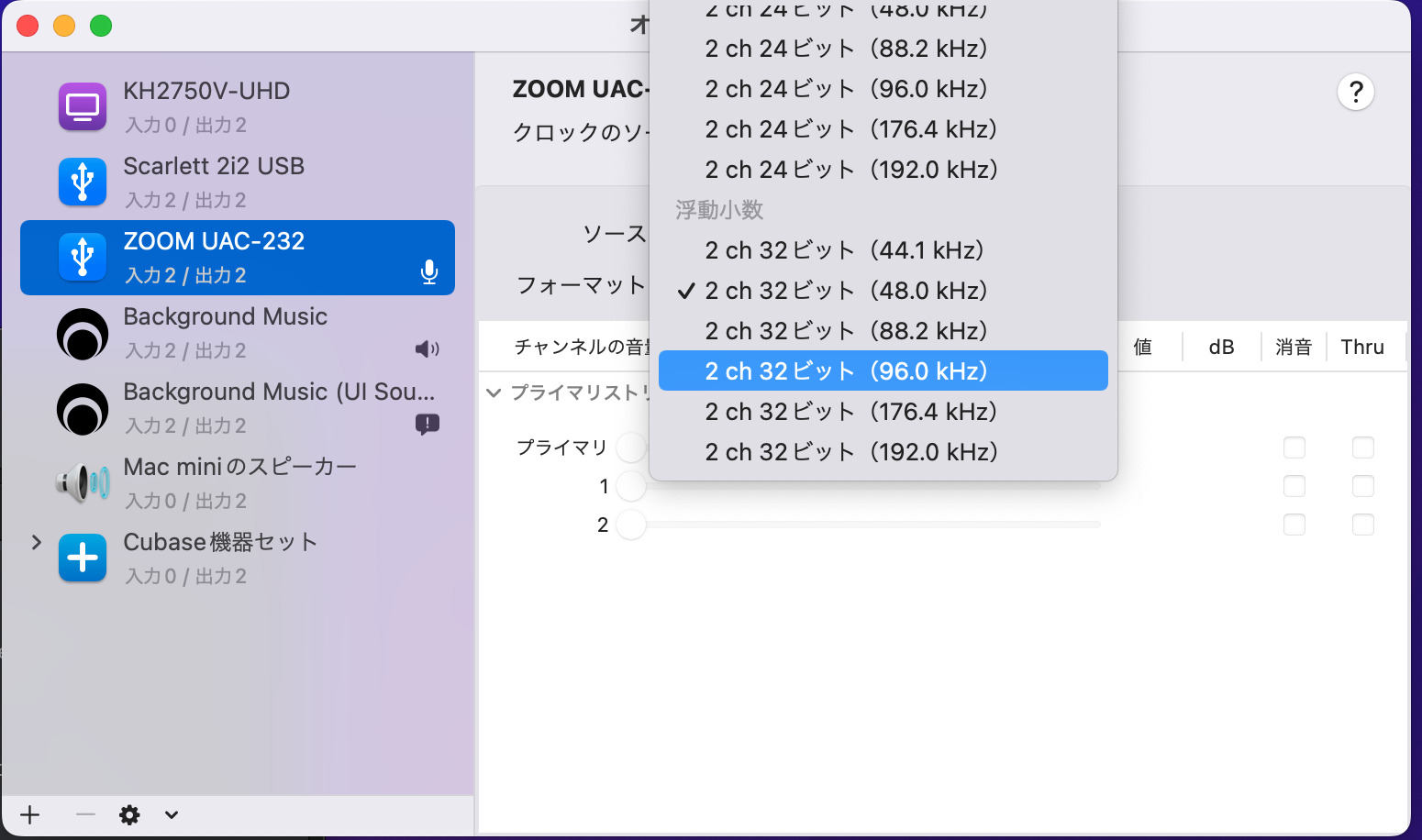
Task: Select 2 ch 32ビット (176.4 kHz) format
Action: point(883,412)
